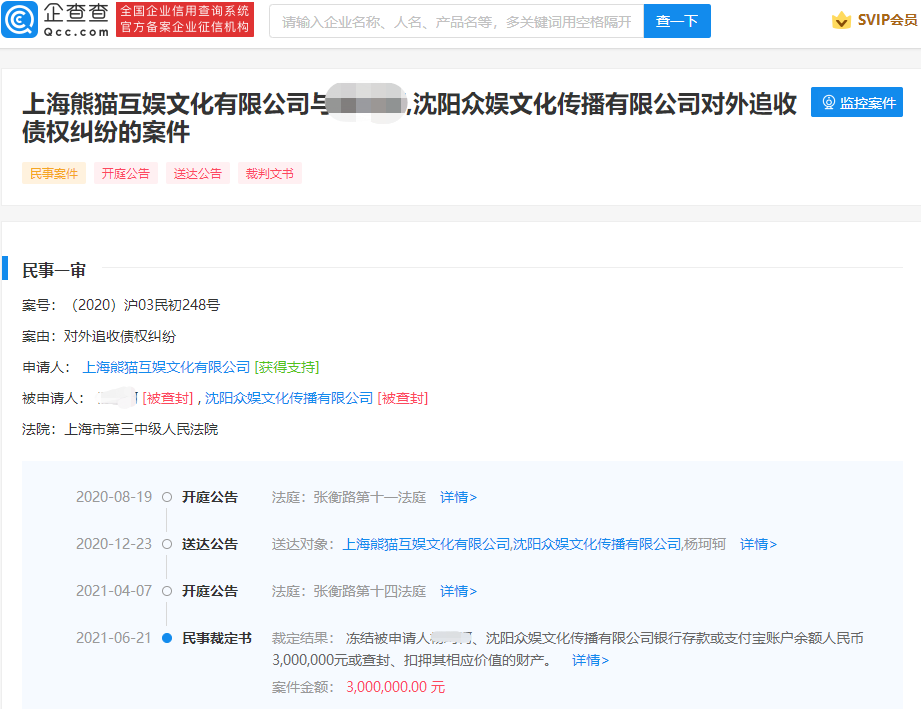Open 详情> for 张衡路第十一法庭 hearing
Screen dimensions: 921x709
click(458, 497)
